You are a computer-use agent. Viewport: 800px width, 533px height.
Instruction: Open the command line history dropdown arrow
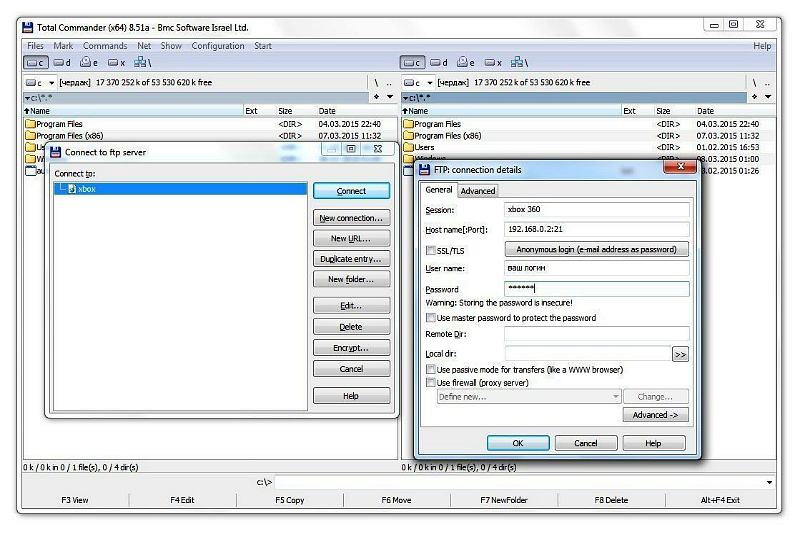769,482
